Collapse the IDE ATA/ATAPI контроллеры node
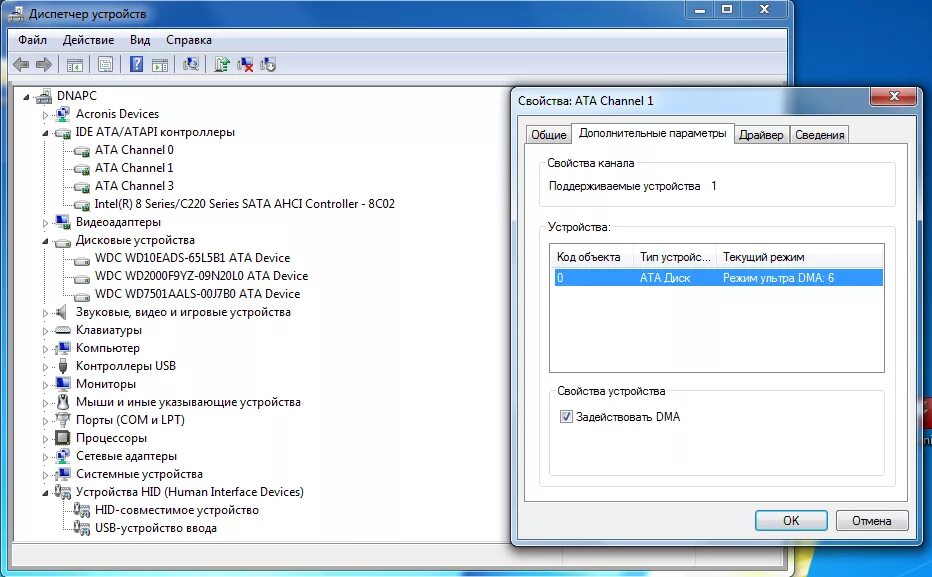The image size is (932, 577). click(45, 133)
